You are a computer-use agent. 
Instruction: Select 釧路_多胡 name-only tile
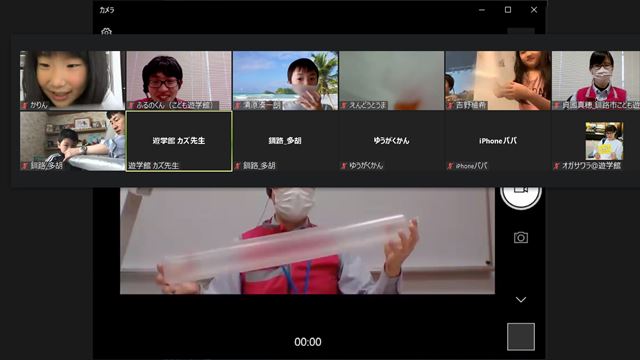pyautogui.click(x=285, y=141)
